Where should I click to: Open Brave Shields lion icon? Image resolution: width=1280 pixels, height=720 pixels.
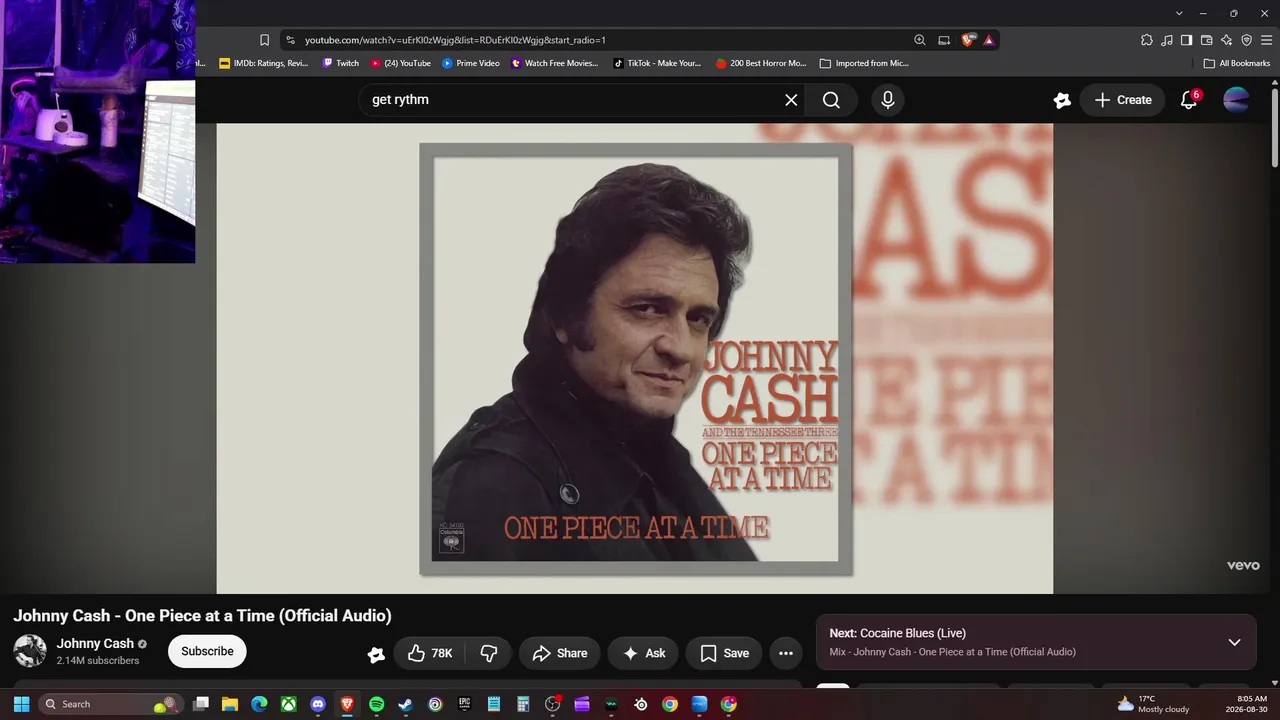[968, 40]
